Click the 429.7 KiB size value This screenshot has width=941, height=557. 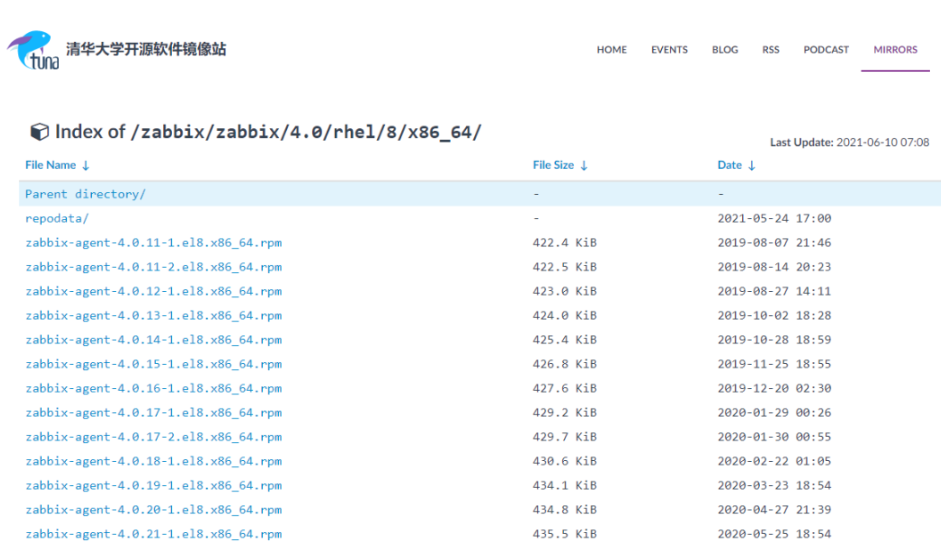[x=565, y=437]
